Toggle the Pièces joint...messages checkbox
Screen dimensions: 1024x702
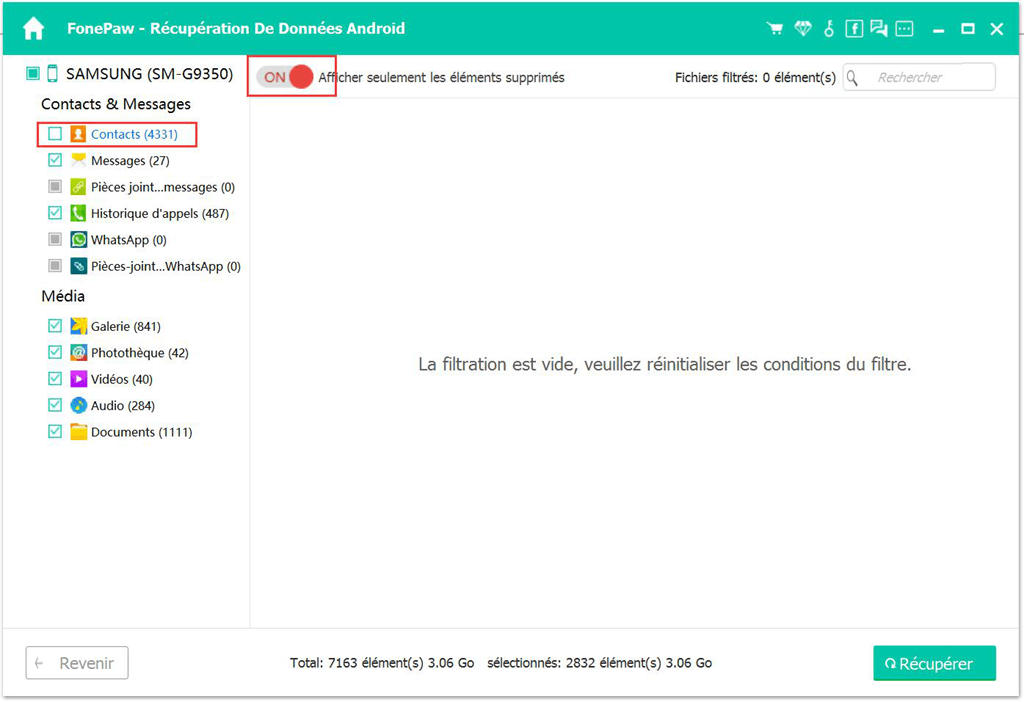pyautogui.click(x=55, y=187)
